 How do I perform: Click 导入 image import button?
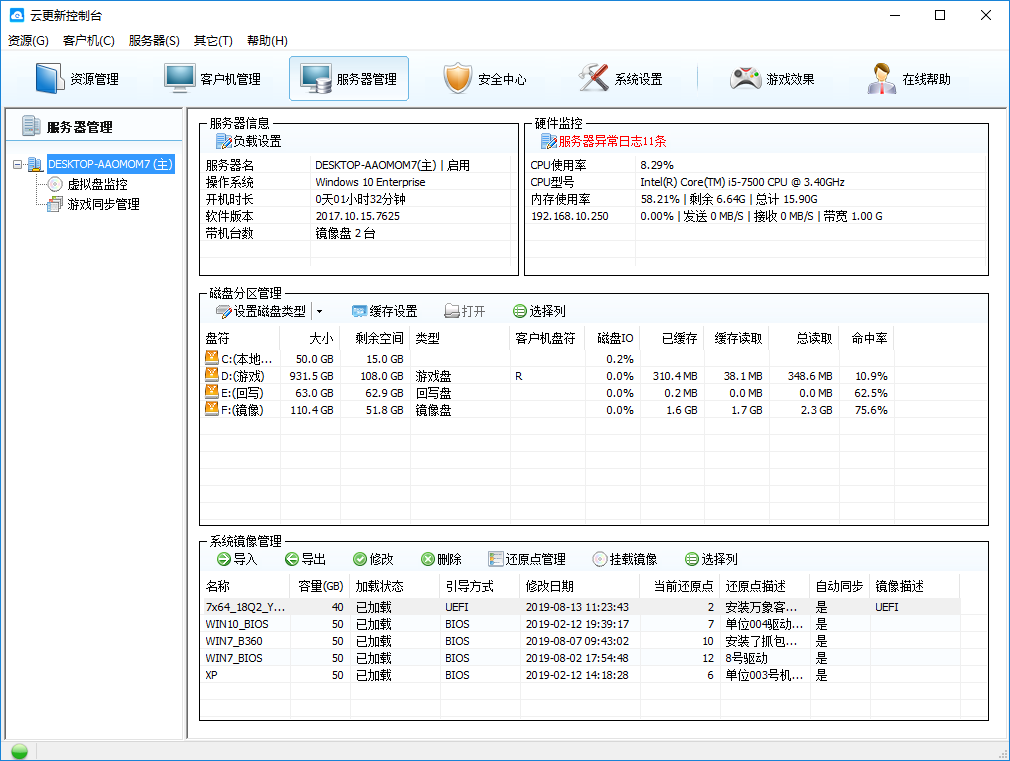237,559
